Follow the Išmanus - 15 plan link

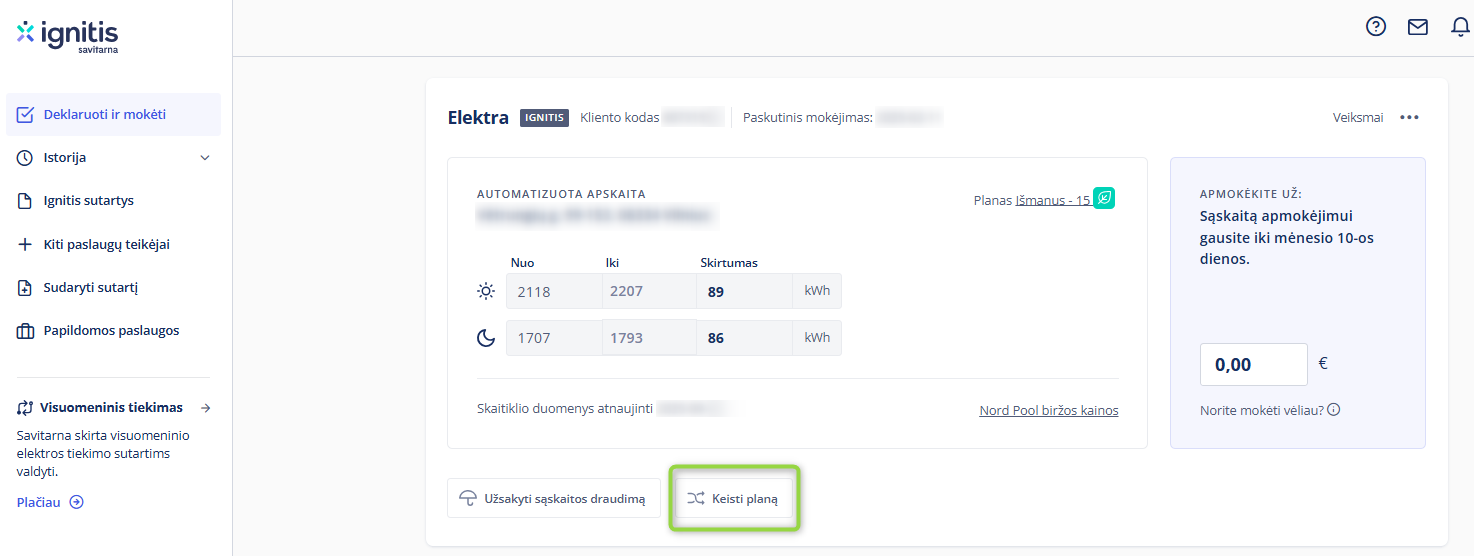tap(1052, 200)
